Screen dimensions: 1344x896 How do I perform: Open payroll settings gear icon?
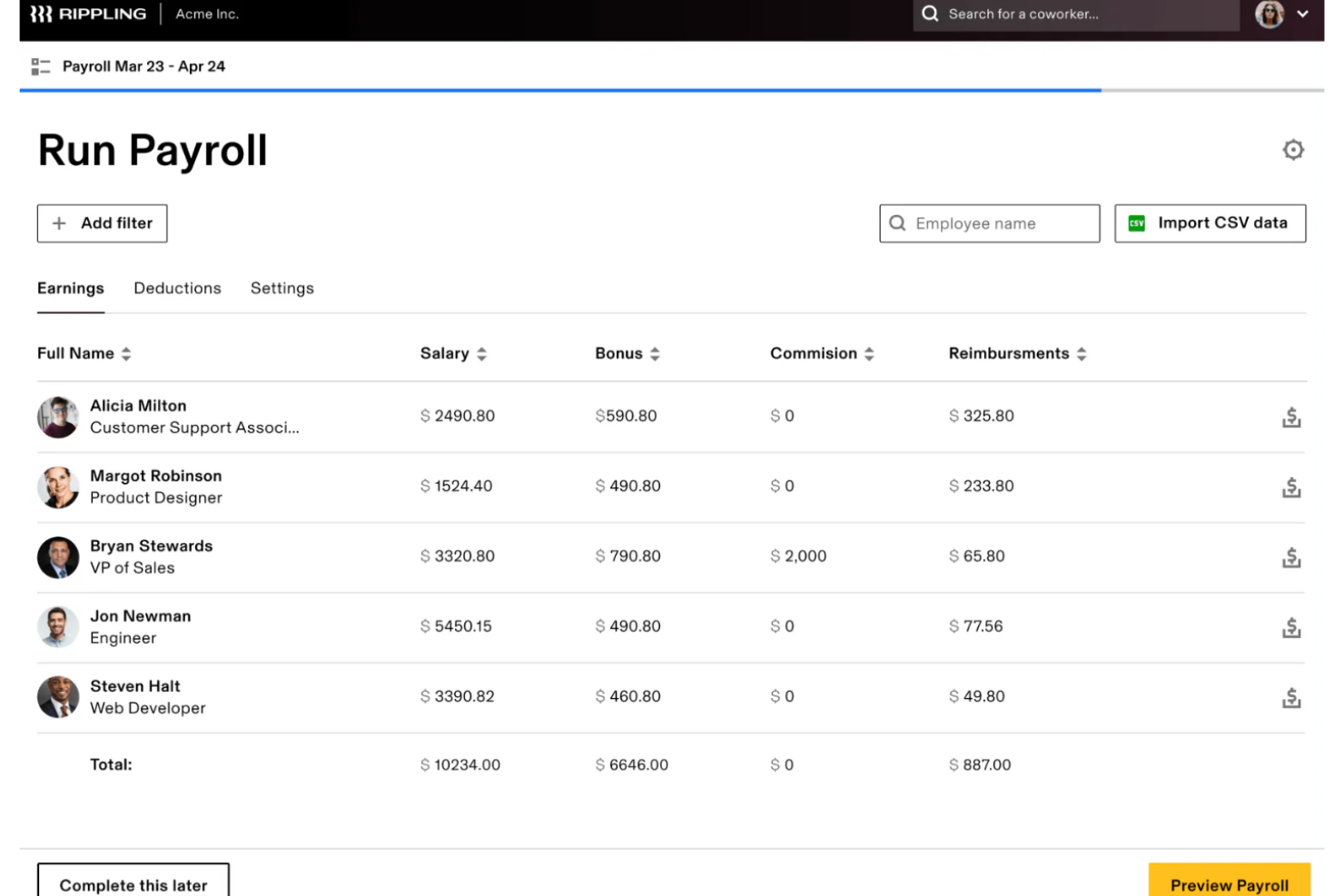pyautogui.click(x=1292, y=150)
